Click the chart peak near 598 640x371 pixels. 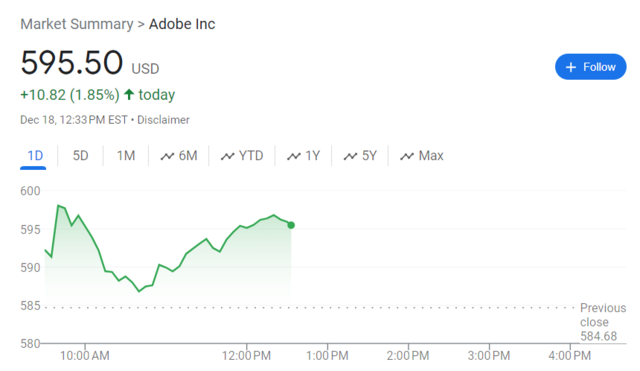[x=58, y=206]
